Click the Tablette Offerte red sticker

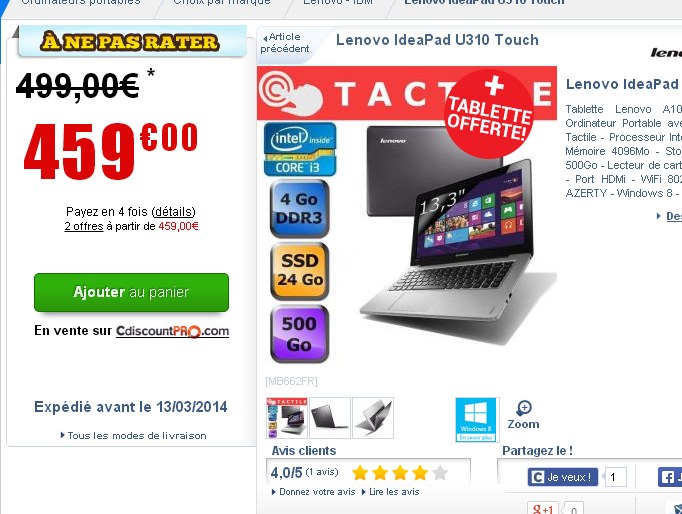[489, 114]
